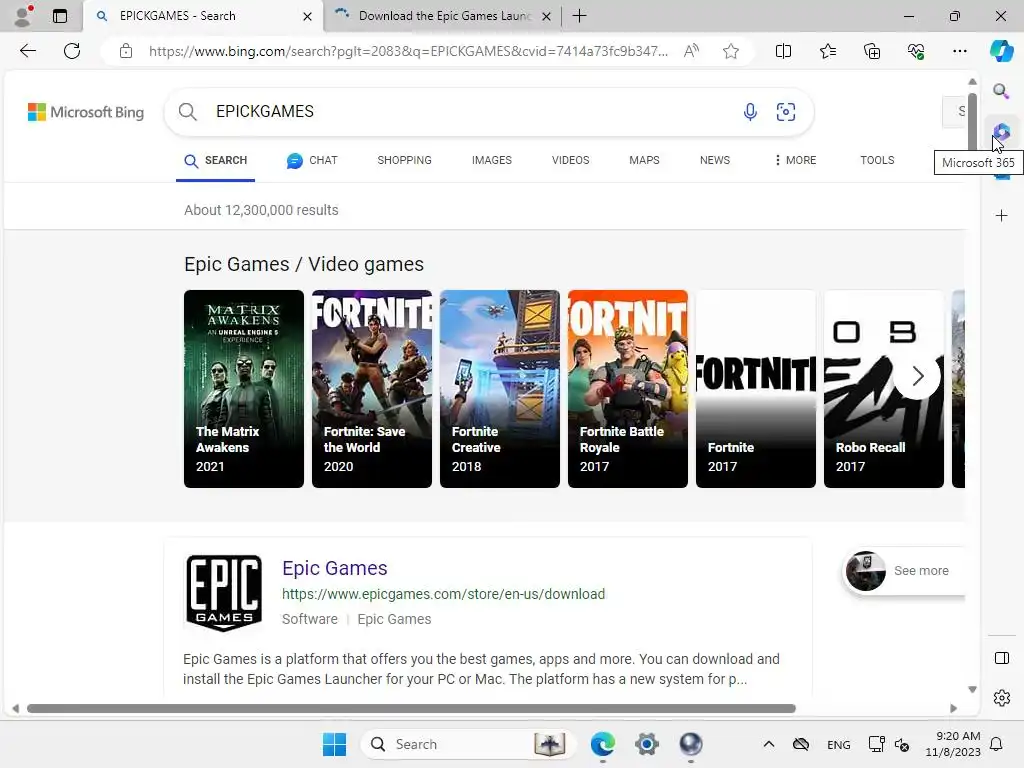Click the Microsoft Bing logo
Screen dimensions: 1024x768
coord(86,112)
